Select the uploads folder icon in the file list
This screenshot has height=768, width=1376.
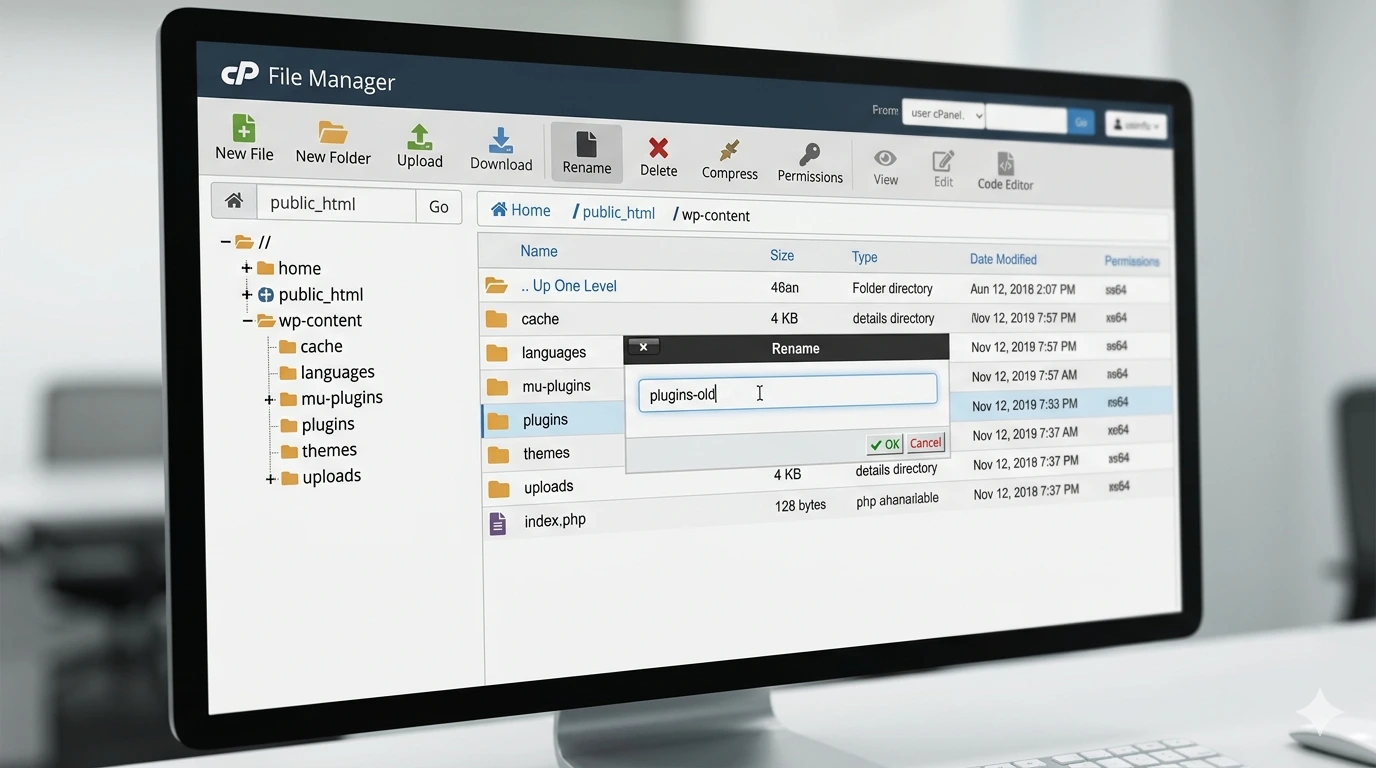499,489
